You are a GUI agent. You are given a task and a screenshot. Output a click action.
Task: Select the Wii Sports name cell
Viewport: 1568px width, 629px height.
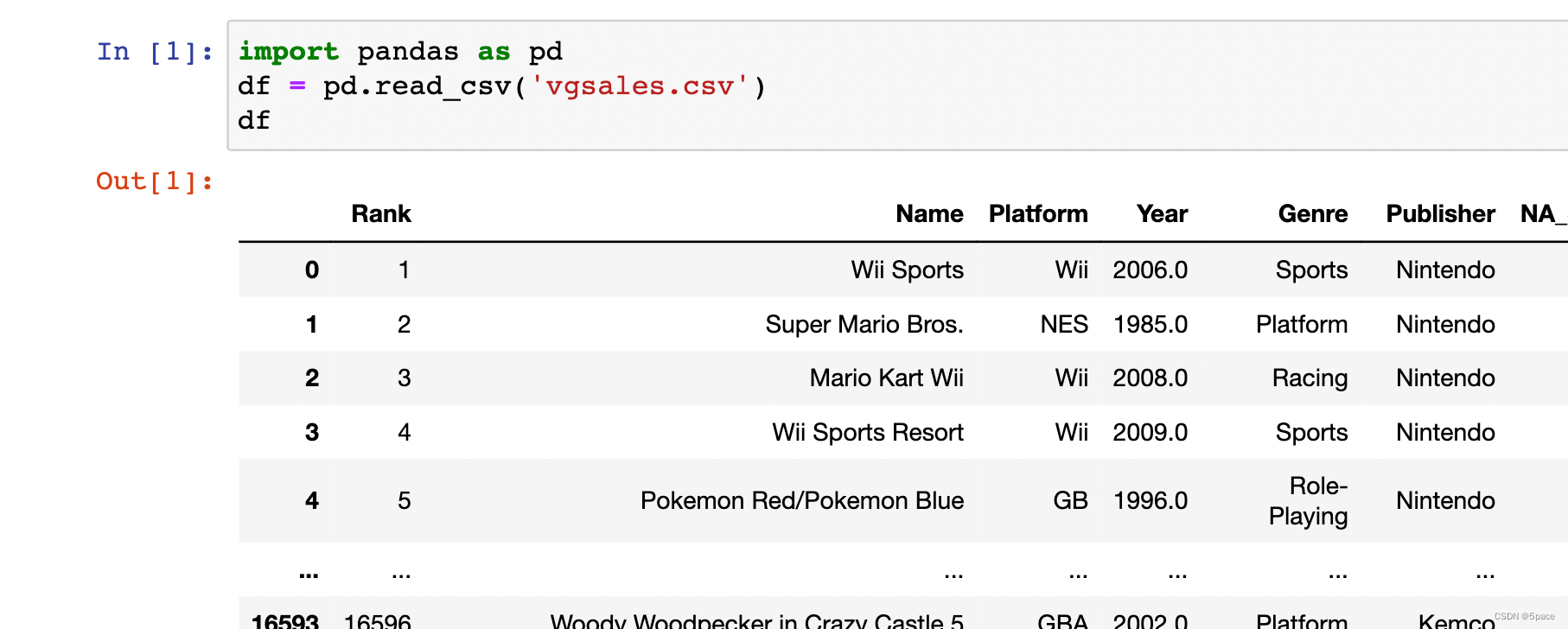click(x=907, y=270)
